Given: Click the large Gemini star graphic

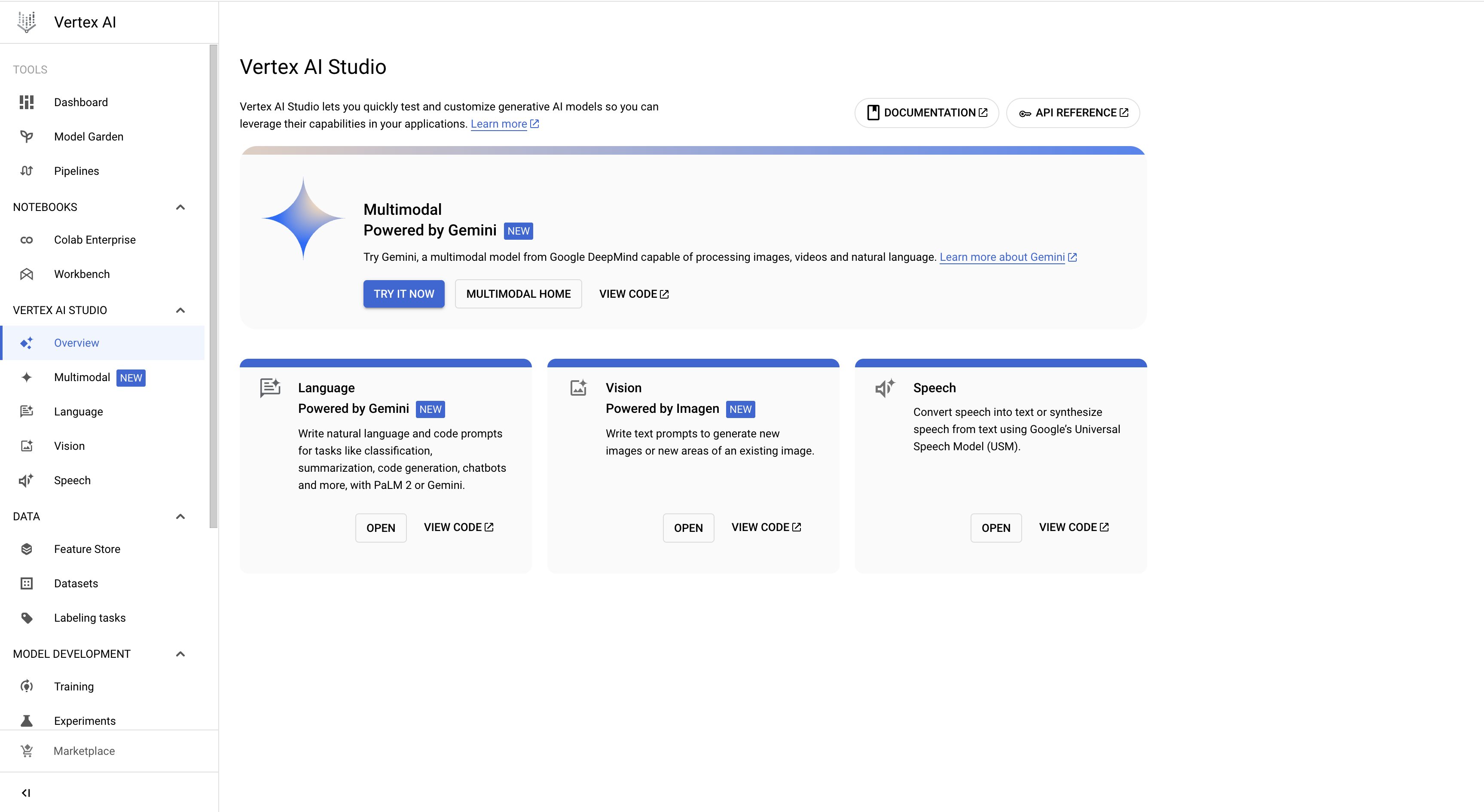Looking at the screenshot, I should click(303, 218).
